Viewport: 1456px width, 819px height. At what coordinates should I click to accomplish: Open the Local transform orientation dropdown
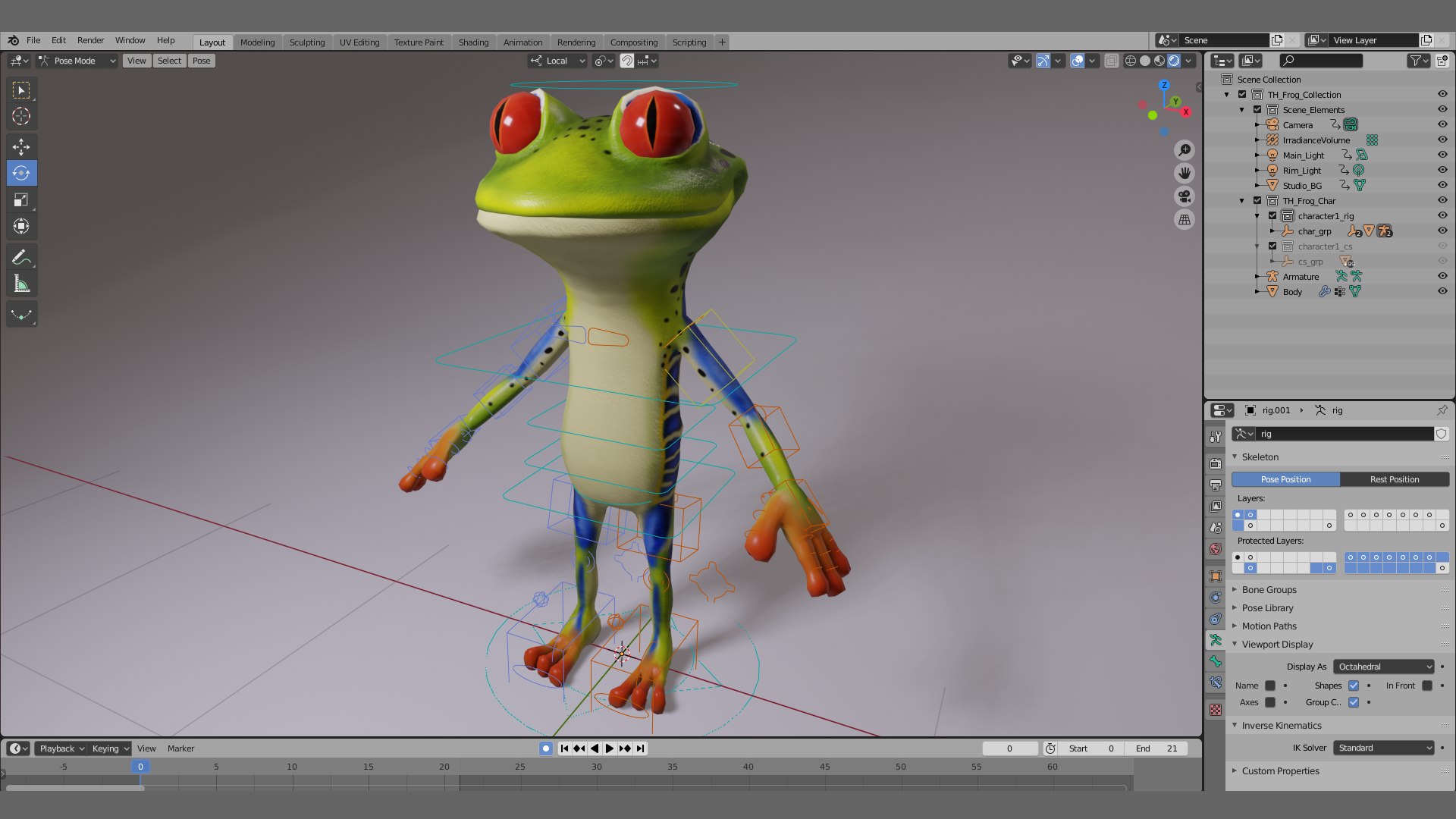coord(558,61)
